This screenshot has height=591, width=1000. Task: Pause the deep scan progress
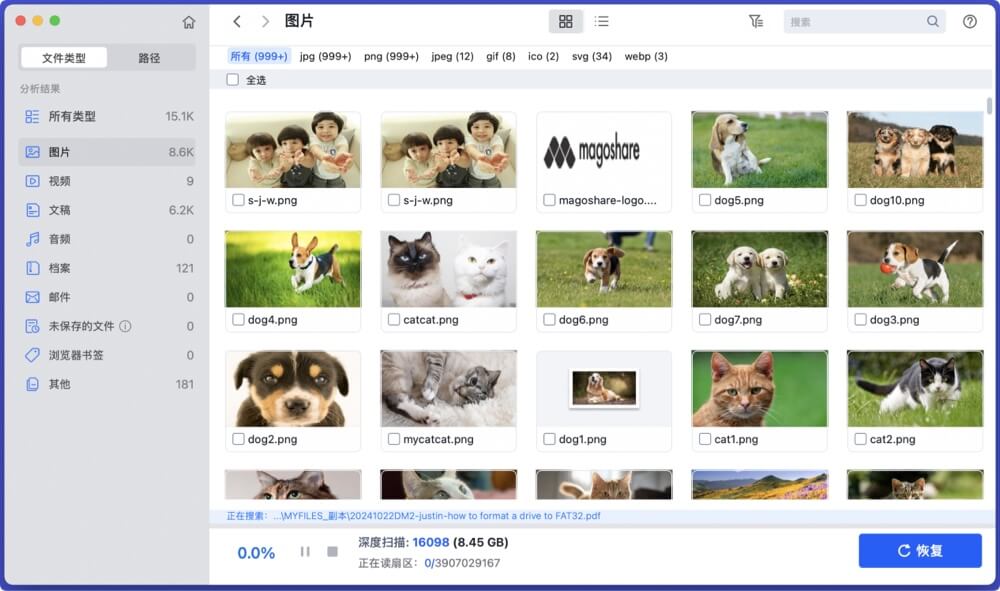tap(305, 550)
